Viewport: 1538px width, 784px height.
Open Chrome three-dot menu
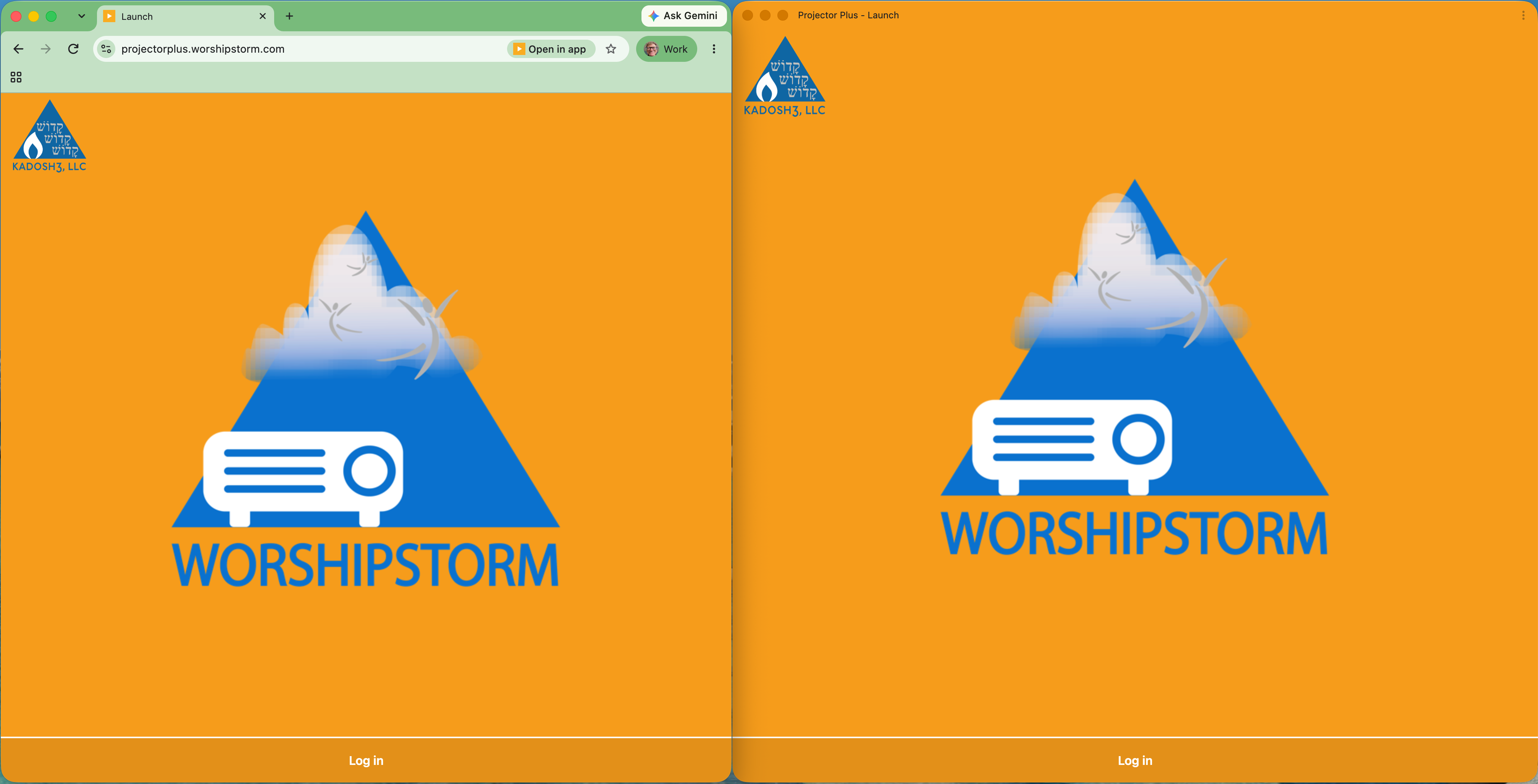[x=714, y=49]
